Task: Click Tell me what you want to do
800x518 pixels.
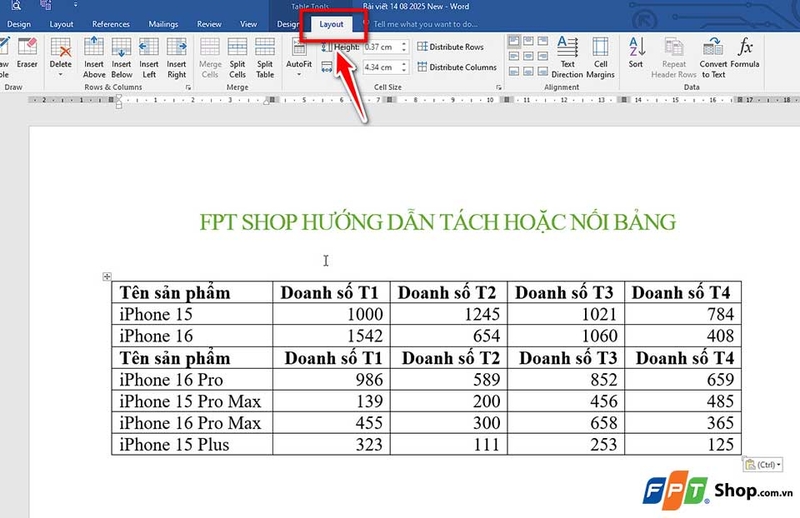Action: (x=426, y=24)
